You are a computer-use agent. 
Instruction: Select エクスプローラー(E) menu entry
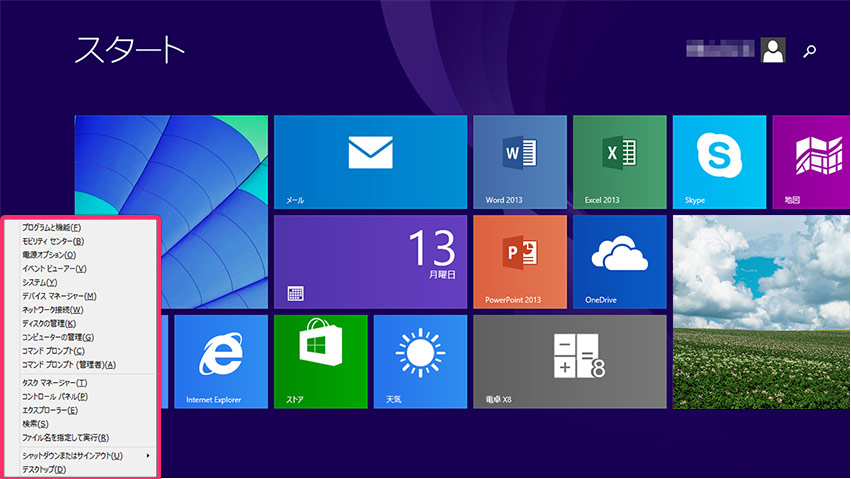(50, 410)
